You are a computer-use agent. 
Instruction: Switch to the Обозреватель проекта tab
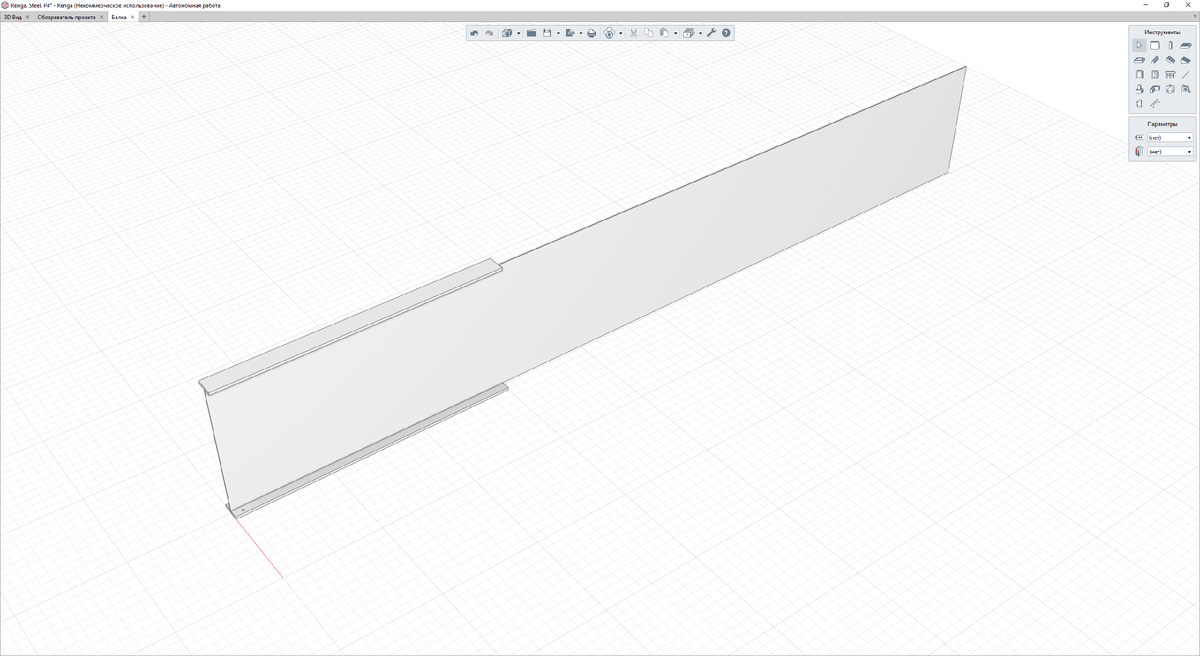coord(66,17)
